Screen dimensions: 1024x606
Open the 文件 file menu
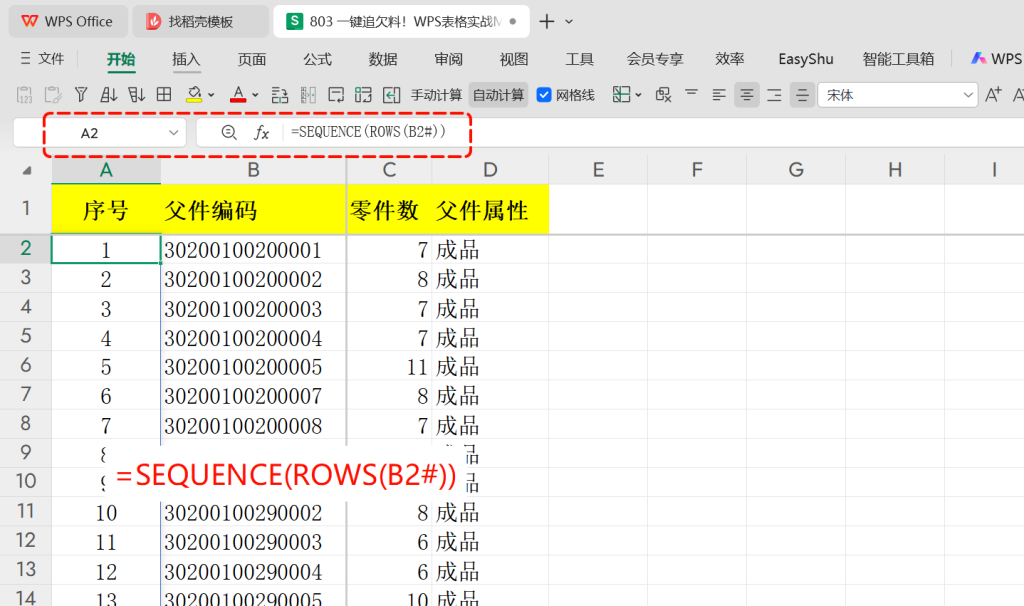tap(42, 59)
